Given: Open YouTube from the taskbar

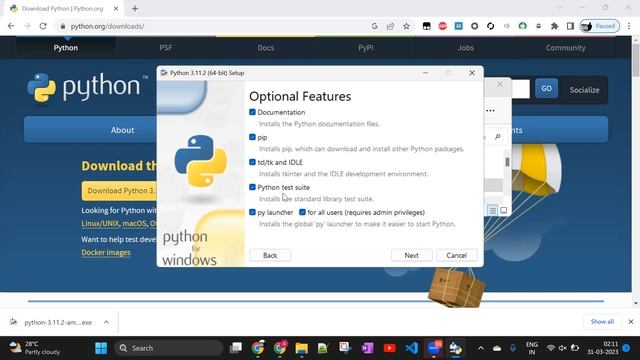Looking at the screenshot, I should [x=389, y=348].
